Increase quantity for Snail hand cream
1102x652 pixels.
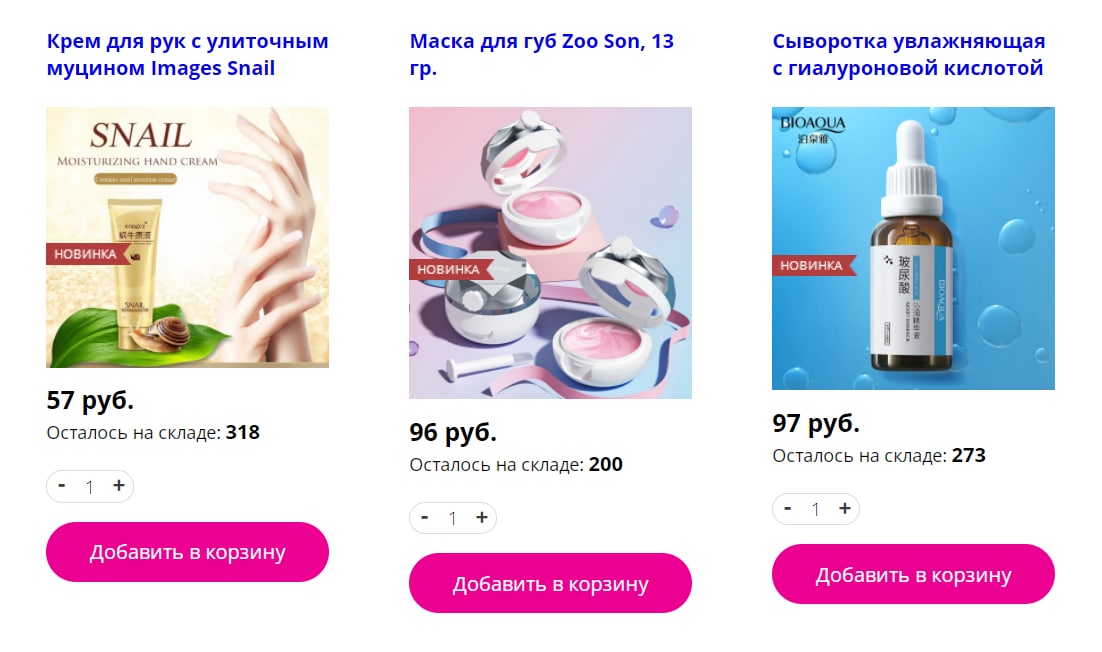pos(119,485)
